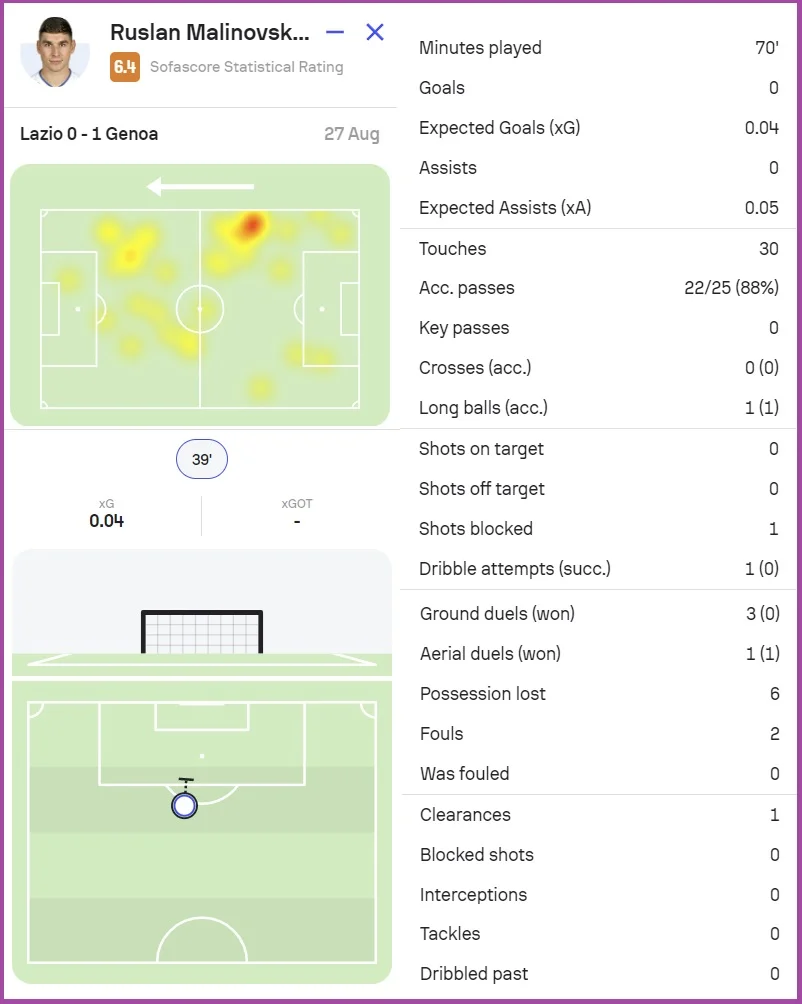Click the Possession lost stat

(x=598, y=694)
